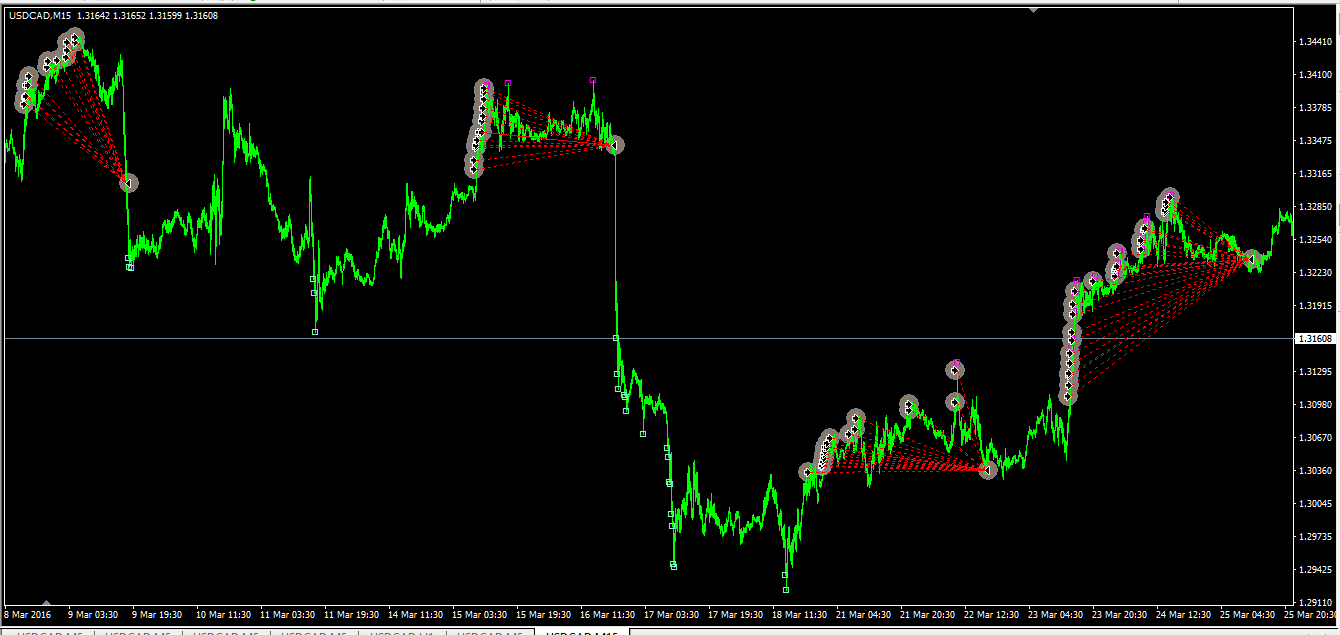Click the 9 Mar 19:30 time label
Viewport: 1340px width, 635px height.
(x=158, y=615)
